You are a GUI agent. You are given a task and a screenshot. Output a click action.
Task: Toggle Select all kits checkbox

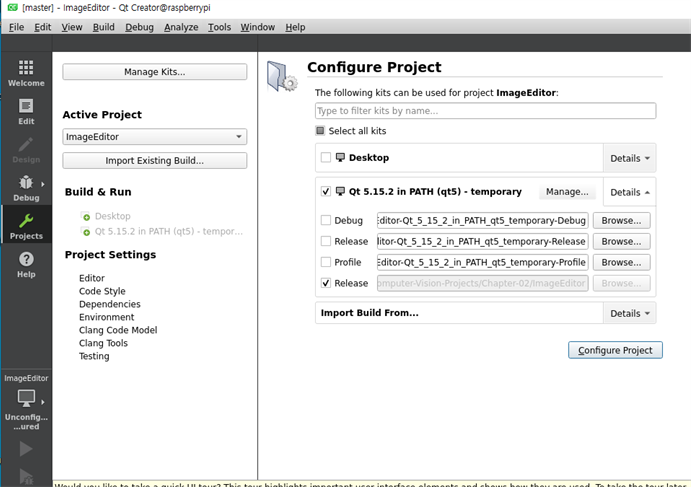click(320, 130)
